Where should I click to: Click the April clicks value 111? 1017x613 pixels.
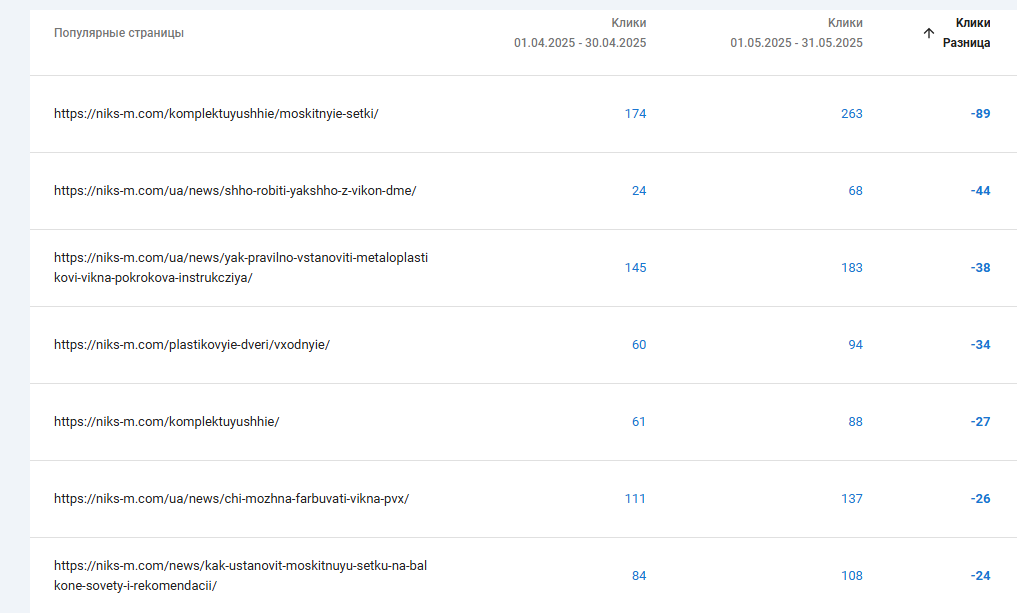click(635, 499)
